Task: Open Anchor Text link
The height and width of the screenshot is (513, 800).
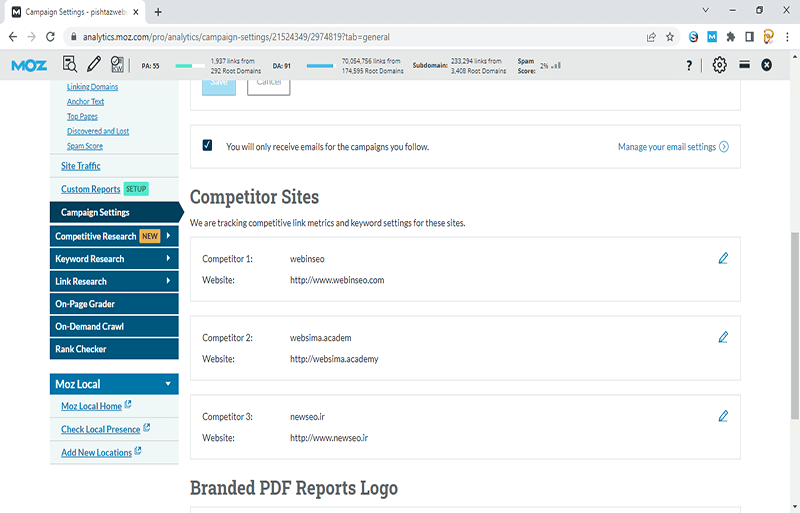Action: [x=85, y=102]
